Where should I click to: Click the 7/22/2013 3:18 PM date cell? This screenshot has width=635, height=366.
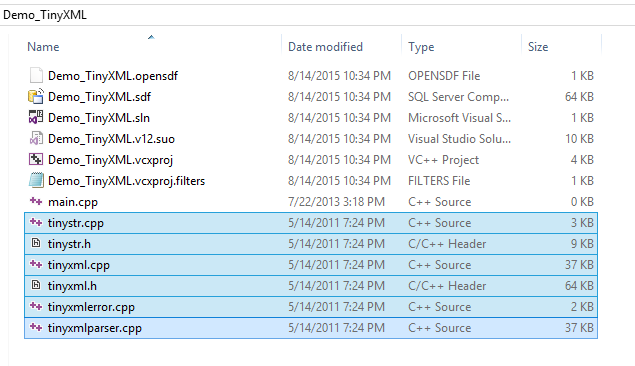pyautogui.click(x=336, y=202)
